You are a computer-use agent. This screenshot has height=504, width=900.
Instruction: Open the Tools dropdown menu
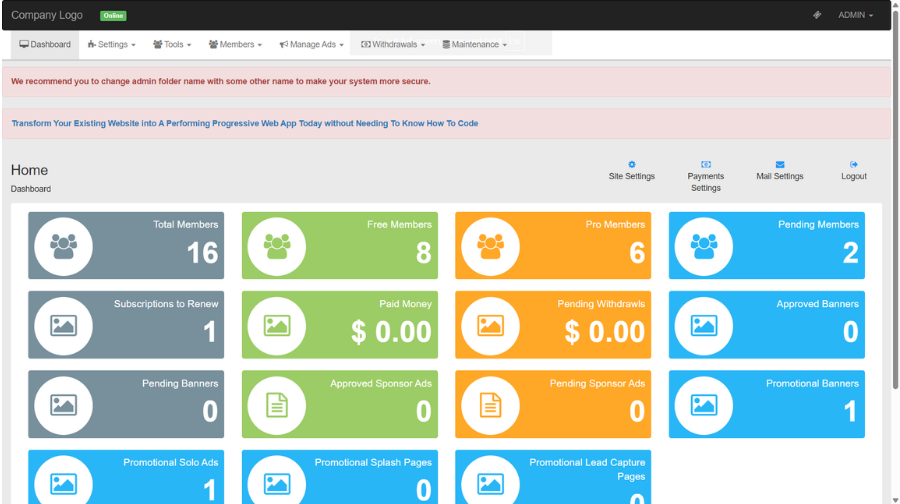pyautogui.click(x=172, y=44)
